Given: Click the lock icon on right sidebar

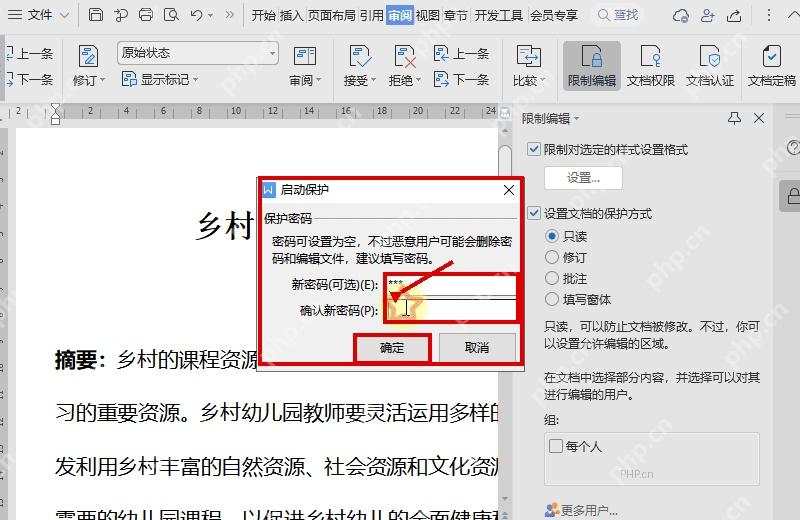Looking at the screenshot, I should pos(792,196).
